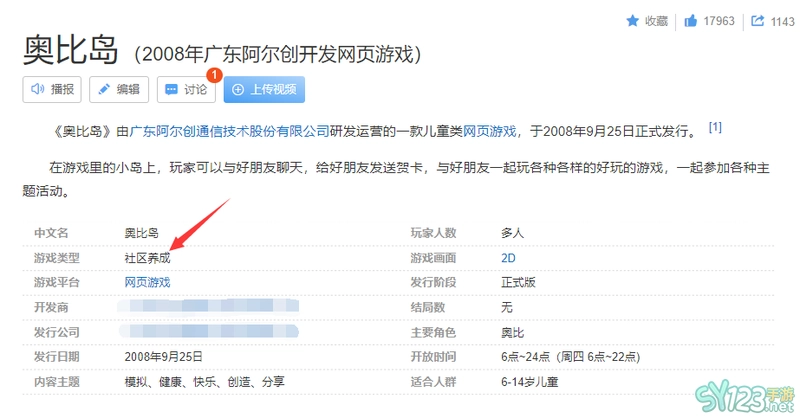Click the 无 value in 结局数 row
Screen dimensions: 800x418
click(x=507, y=307)
